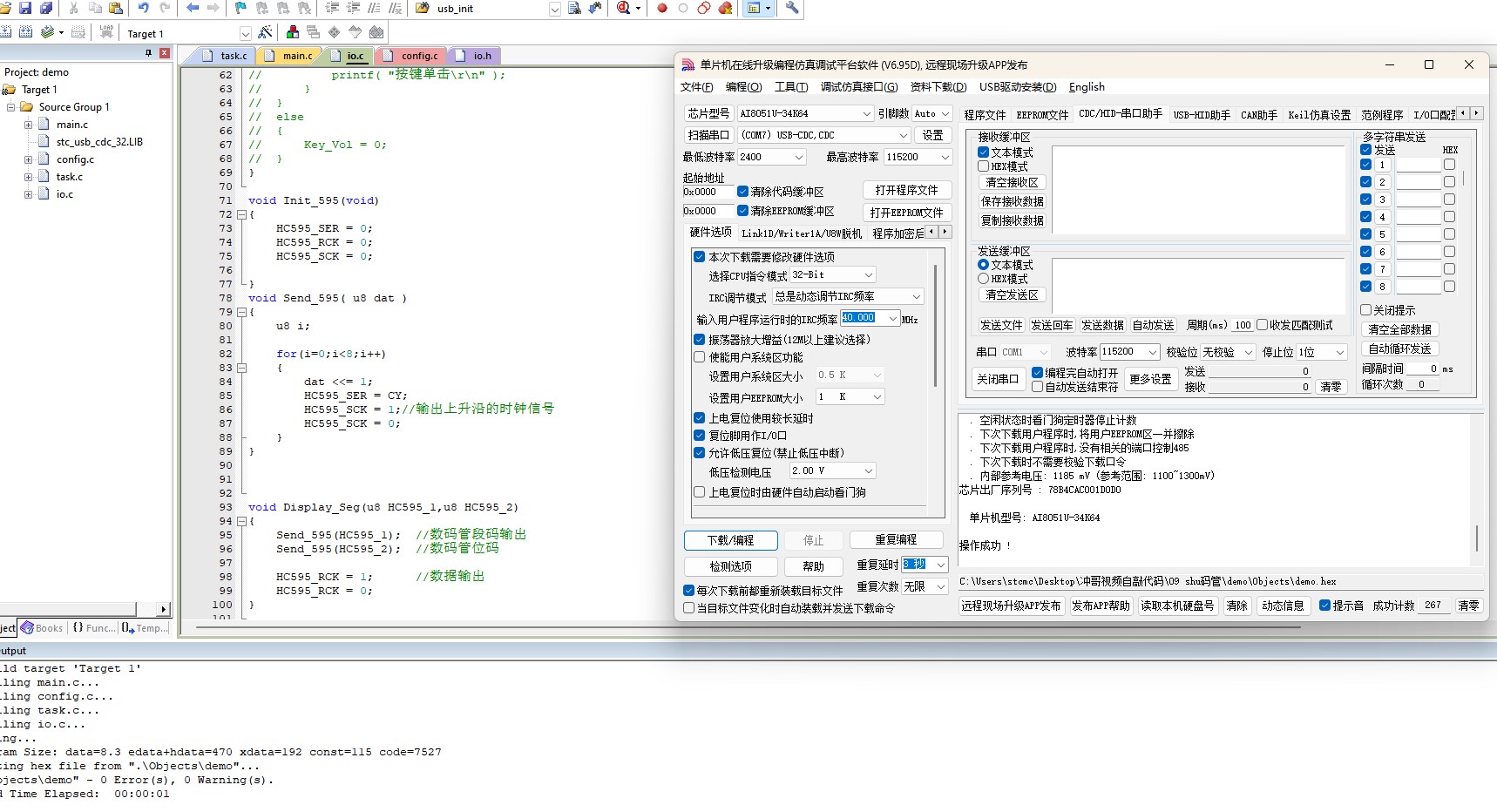The height and width of the screenshot is (812, 1497).
Task: Click the Download LOAD icon
Action: 106,32
